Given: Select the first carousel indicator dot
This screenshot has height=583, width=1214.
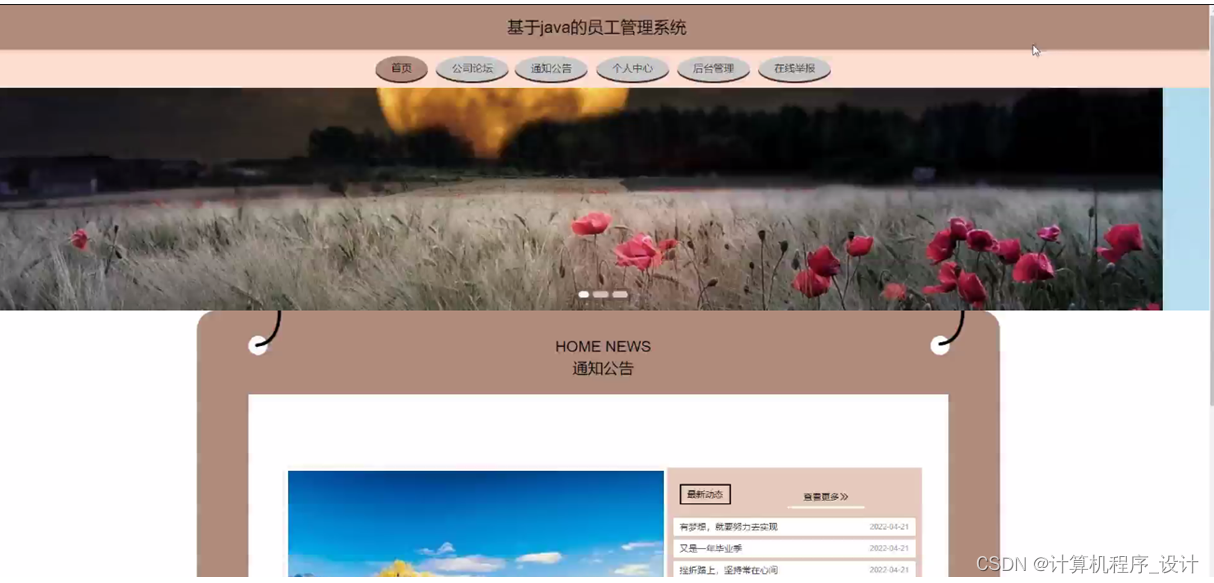Looking at the screenshot, I should pyautogui.click(x=585, y=294).
